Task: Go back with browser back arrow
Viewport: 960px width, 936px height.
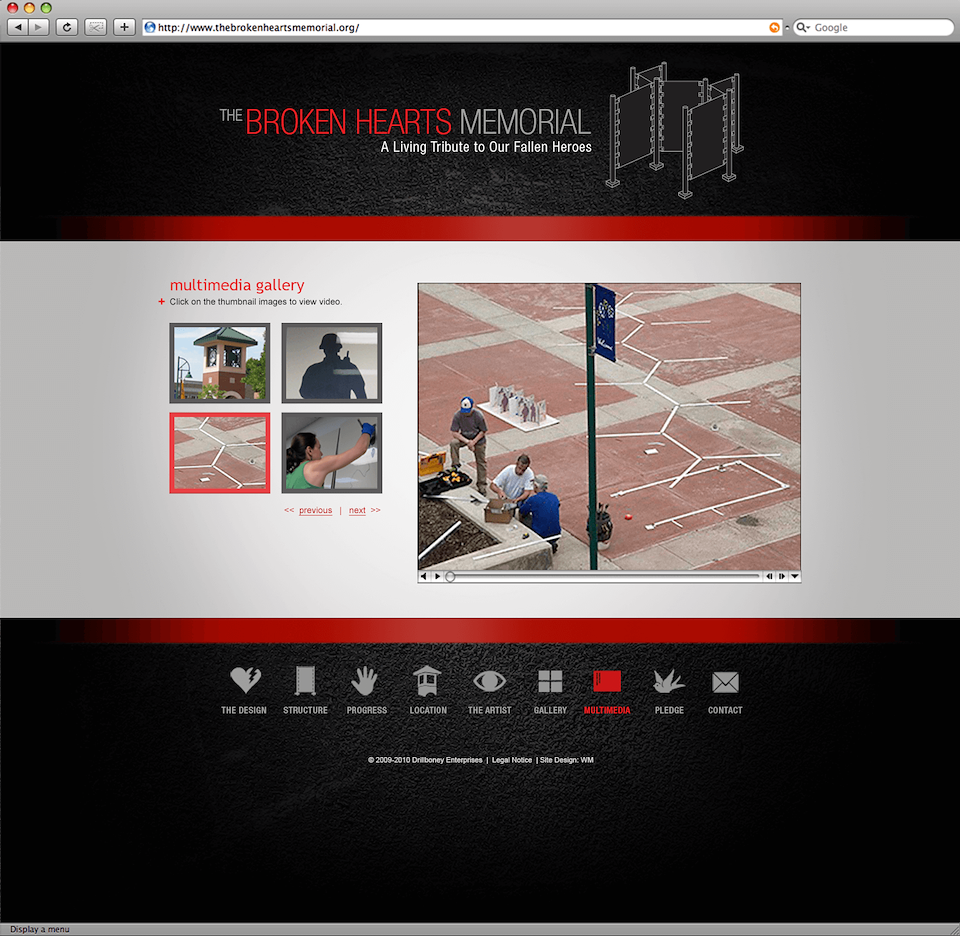Action: click(18, 27)
